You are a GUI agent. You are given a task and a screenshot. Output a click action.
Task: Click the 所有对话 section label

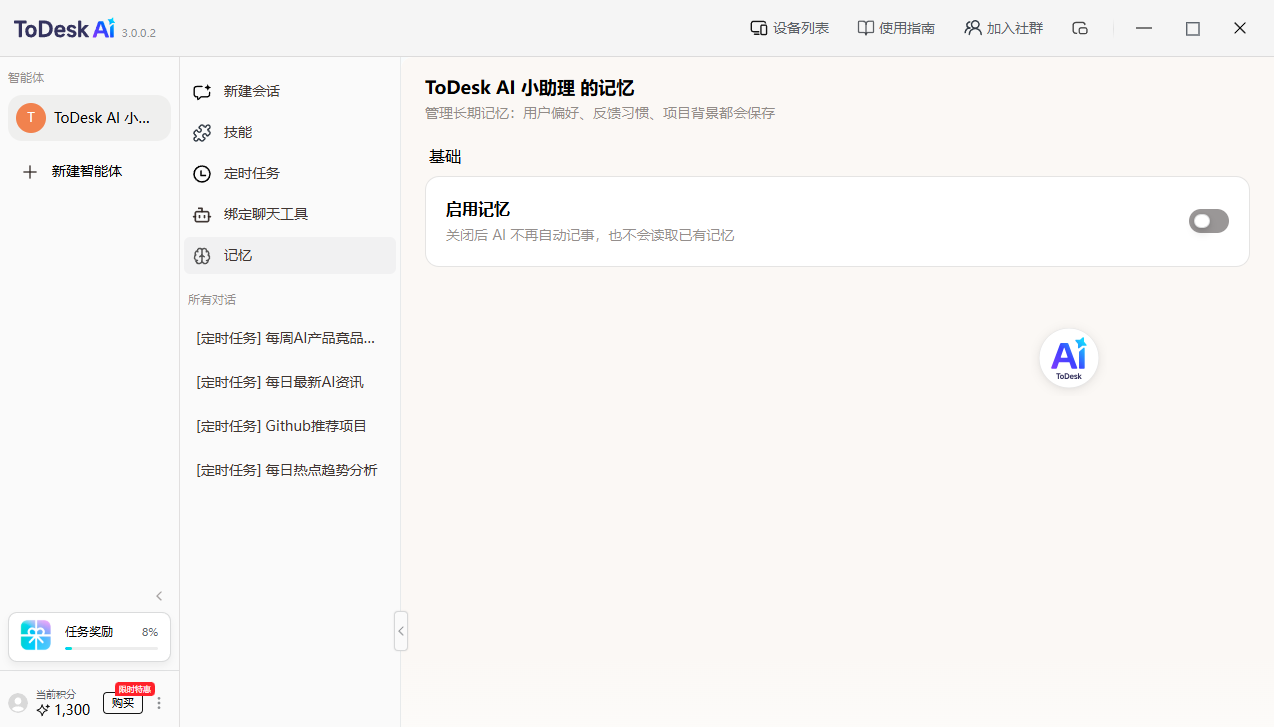pyautogui.click(x=212, y=299)
